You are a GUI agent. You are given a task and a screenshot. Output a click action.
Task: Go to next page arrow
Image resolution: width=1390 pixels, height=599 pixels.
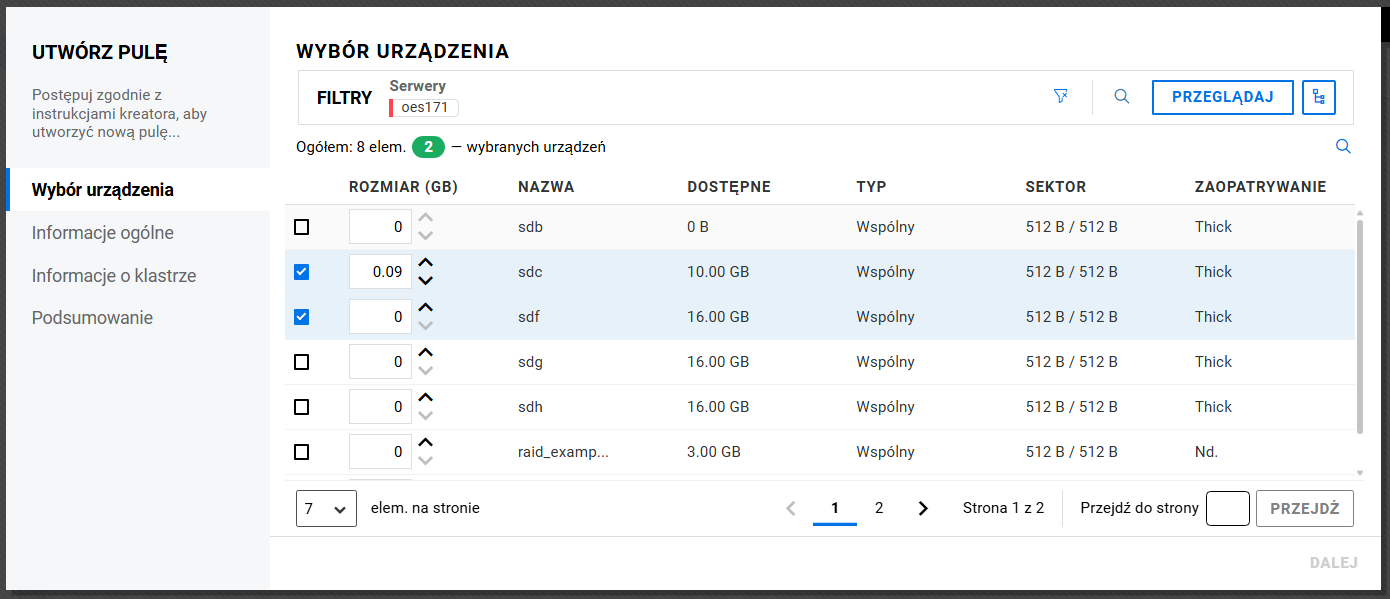point(923,508)
